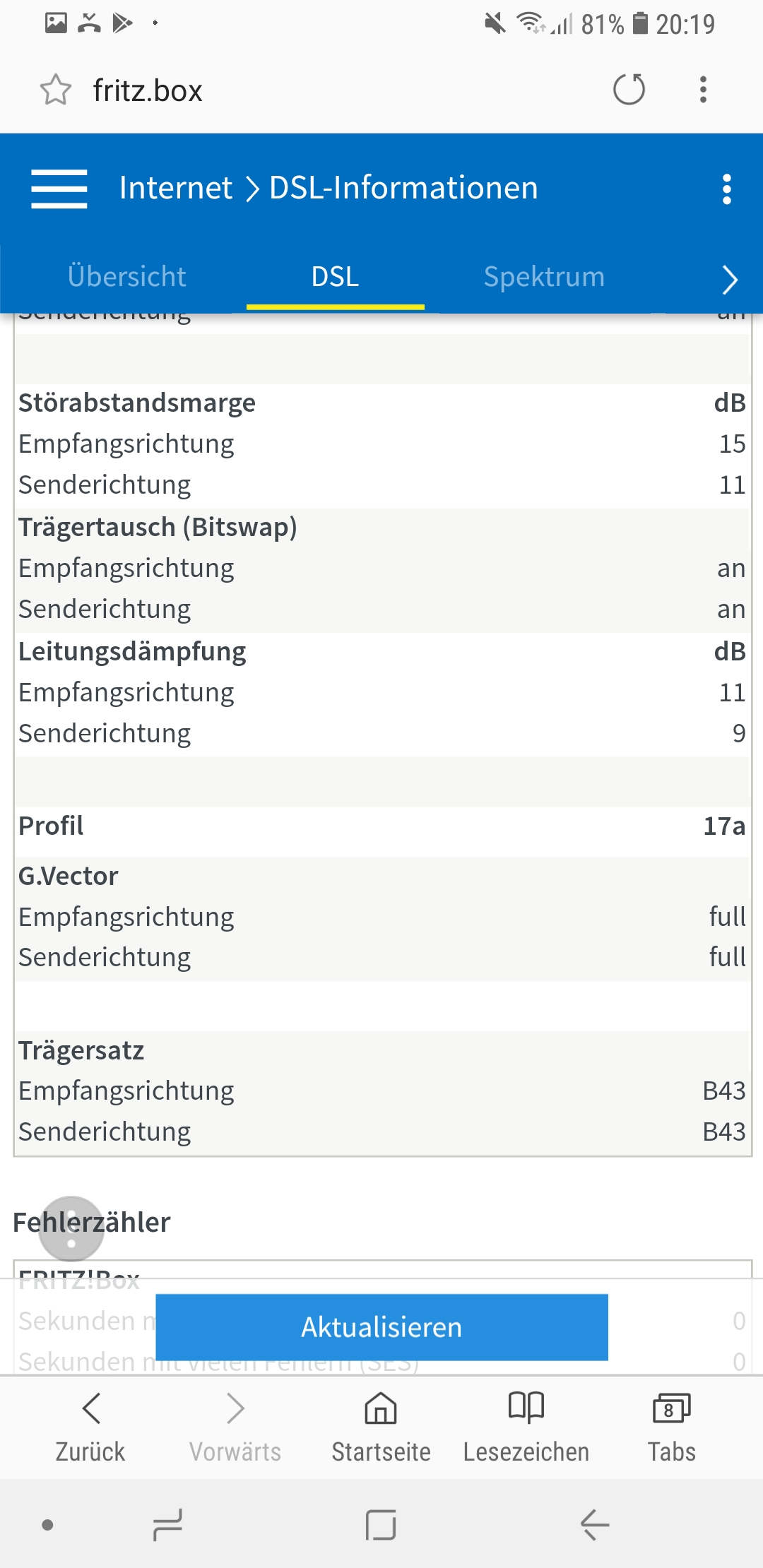Reload the fritz.box page

[629, 90]
